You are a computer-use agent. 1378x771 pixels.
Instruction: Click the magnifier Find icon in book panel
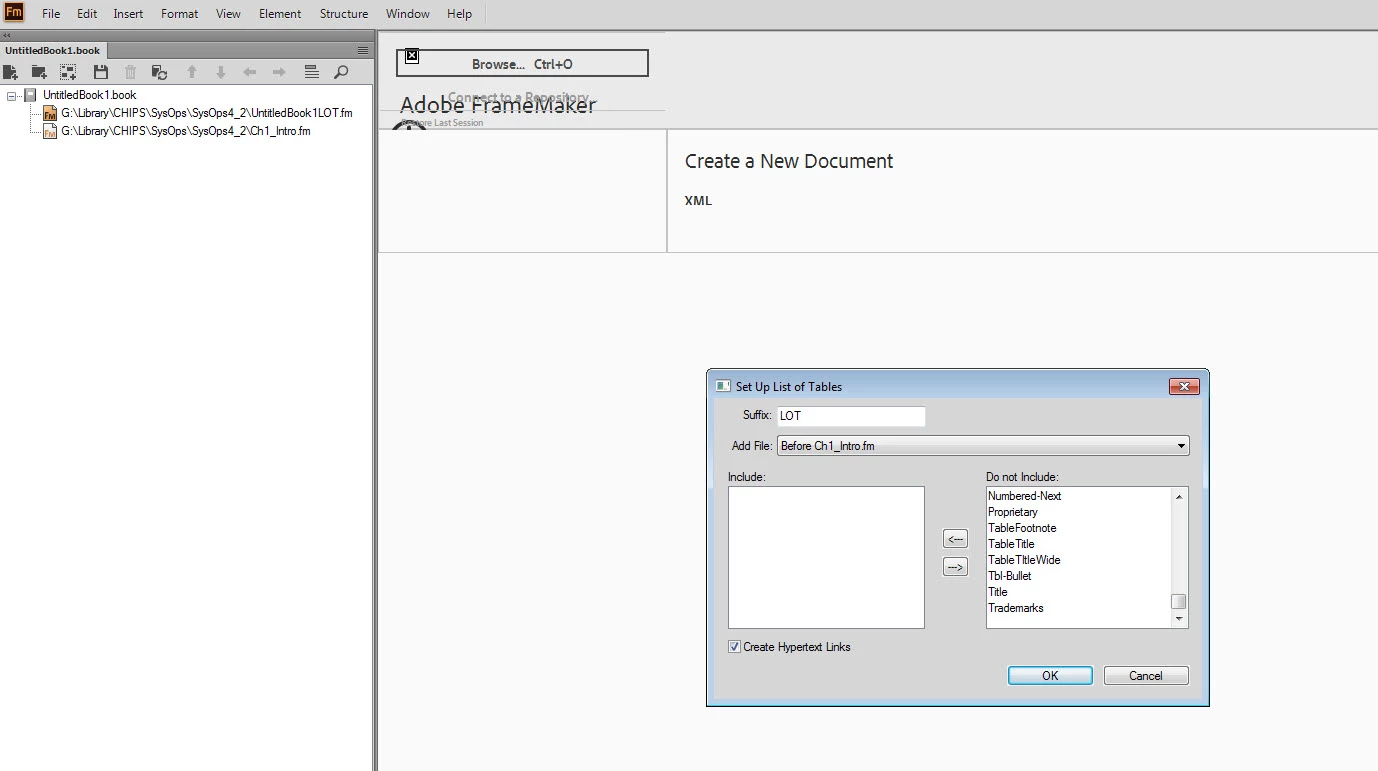[341, 72]
